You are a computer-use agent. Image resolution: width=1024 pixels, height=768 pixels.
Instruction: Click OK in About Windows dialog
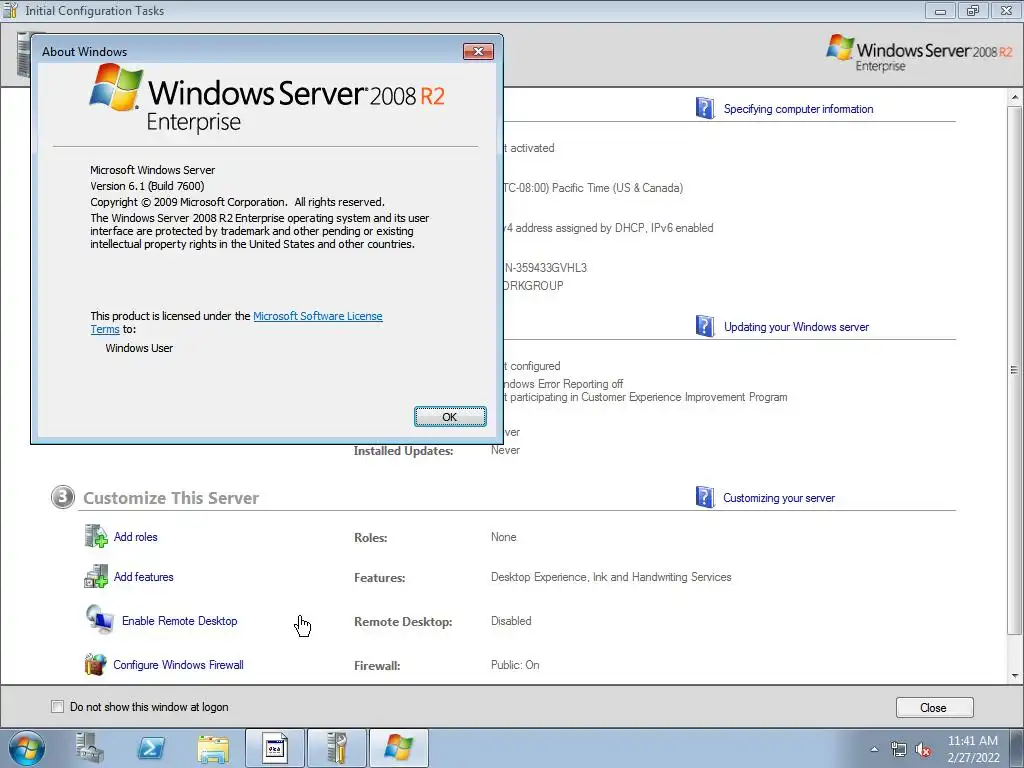[x=450, y=417]
